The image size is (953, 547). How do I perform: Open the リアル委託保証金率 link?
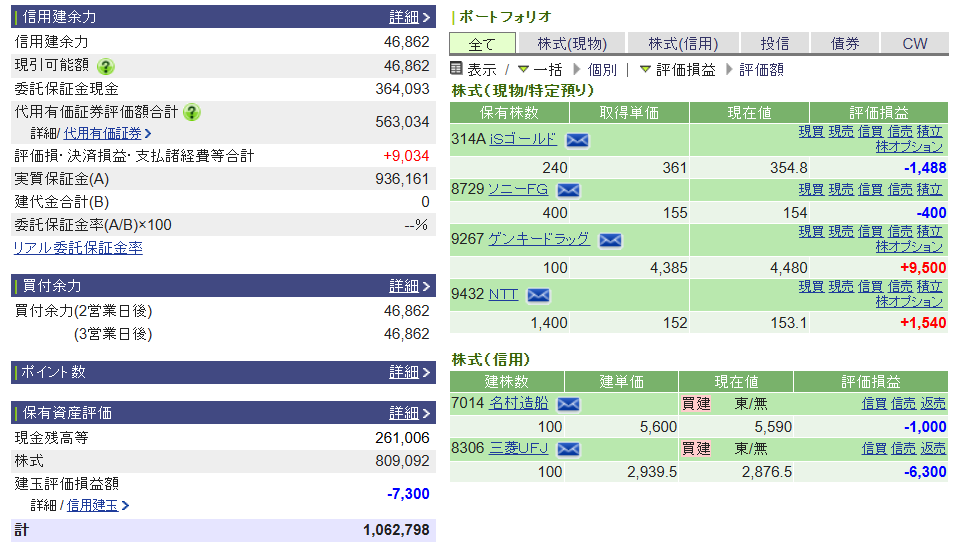pyautogui.click(x=78, y=248)
